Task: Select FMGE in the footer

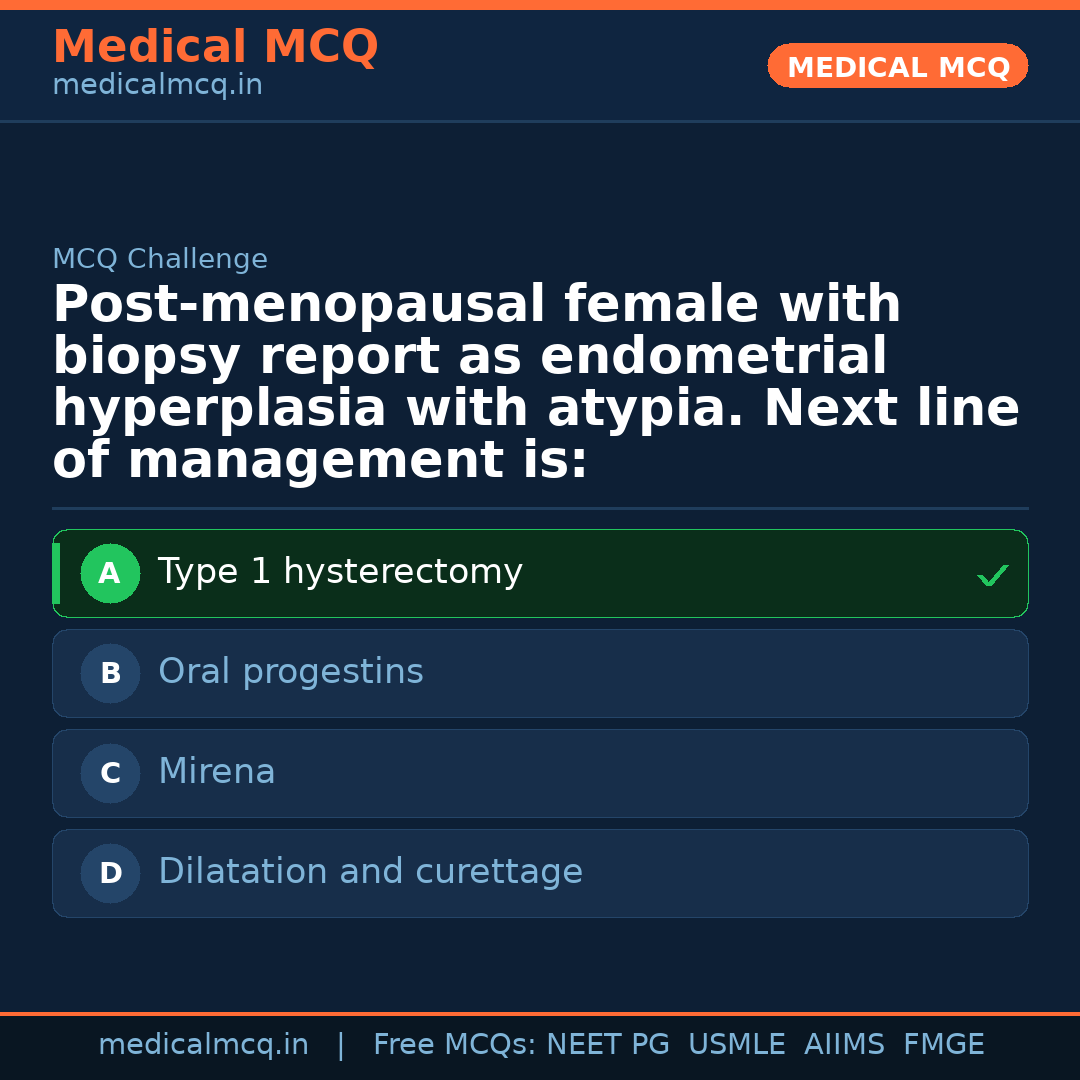Action: pyautogui.click(x=943, y=1045)
